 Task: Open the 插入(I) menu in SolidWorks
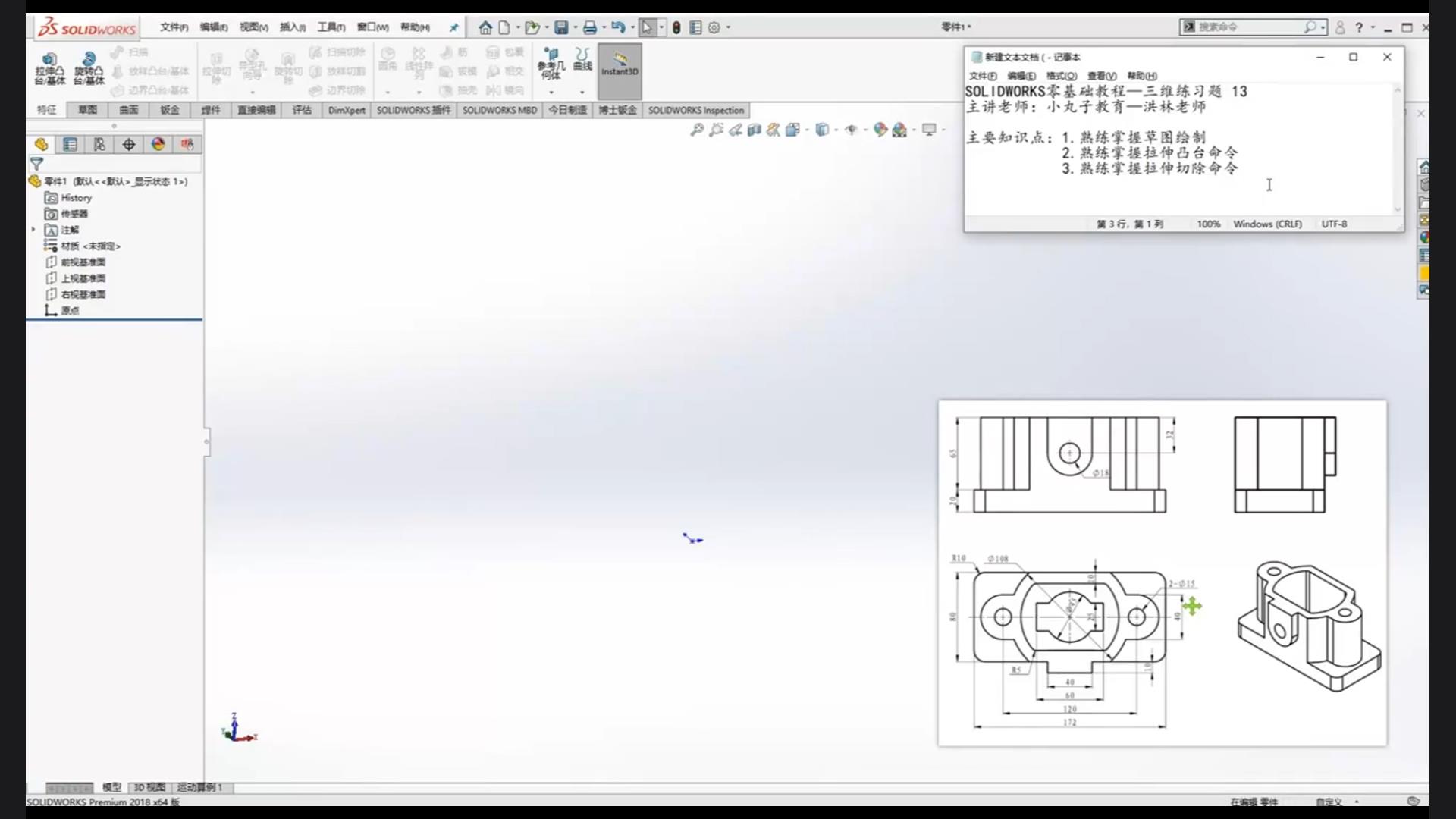pyautogui.click(x=293, y=27)
